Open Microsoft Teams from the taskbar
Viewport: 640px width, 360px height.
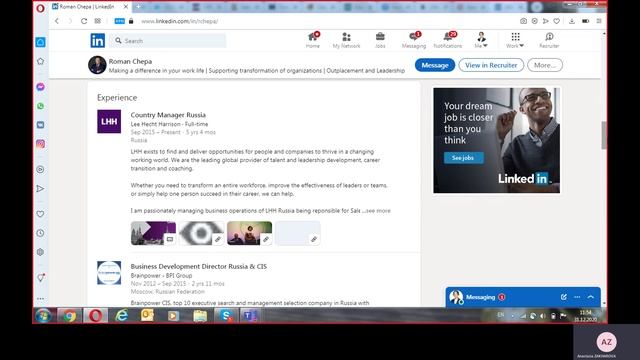(249, 316)
